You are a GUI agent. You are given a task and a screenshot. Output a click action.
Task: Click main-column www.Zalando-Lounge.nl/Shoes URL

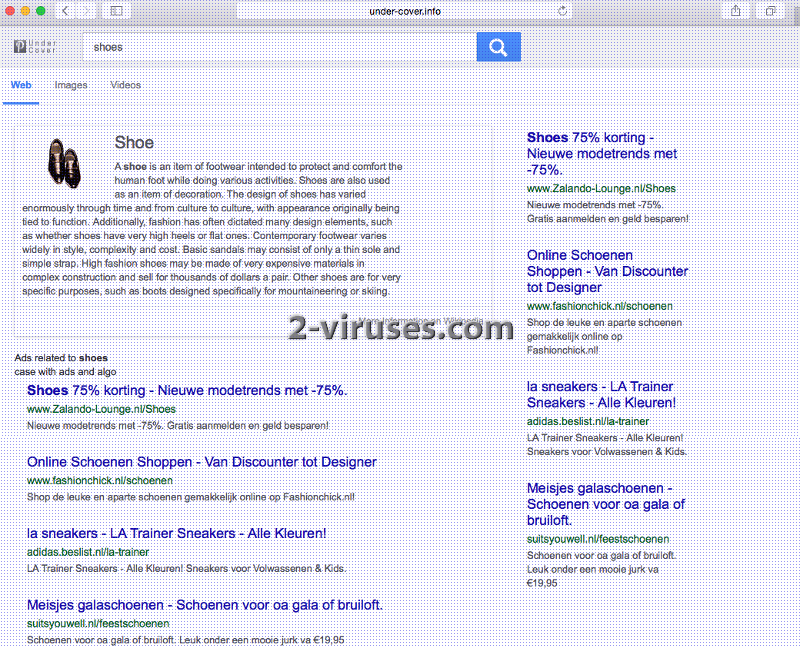pos(101,409)
